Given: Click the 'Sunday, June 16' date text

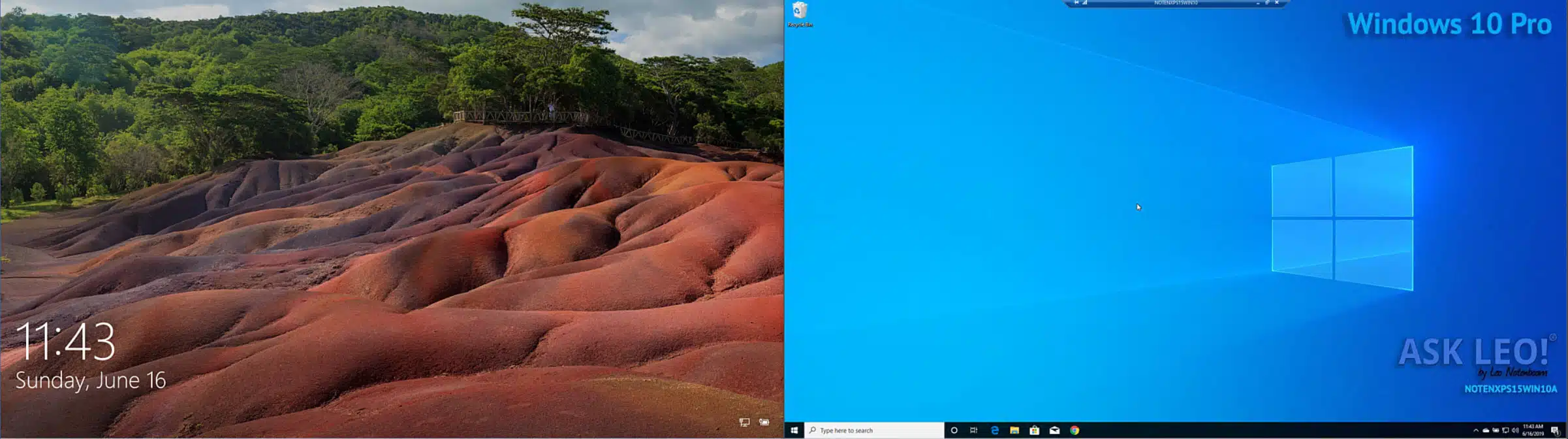Looking at the screenshot, I should 91,381.
